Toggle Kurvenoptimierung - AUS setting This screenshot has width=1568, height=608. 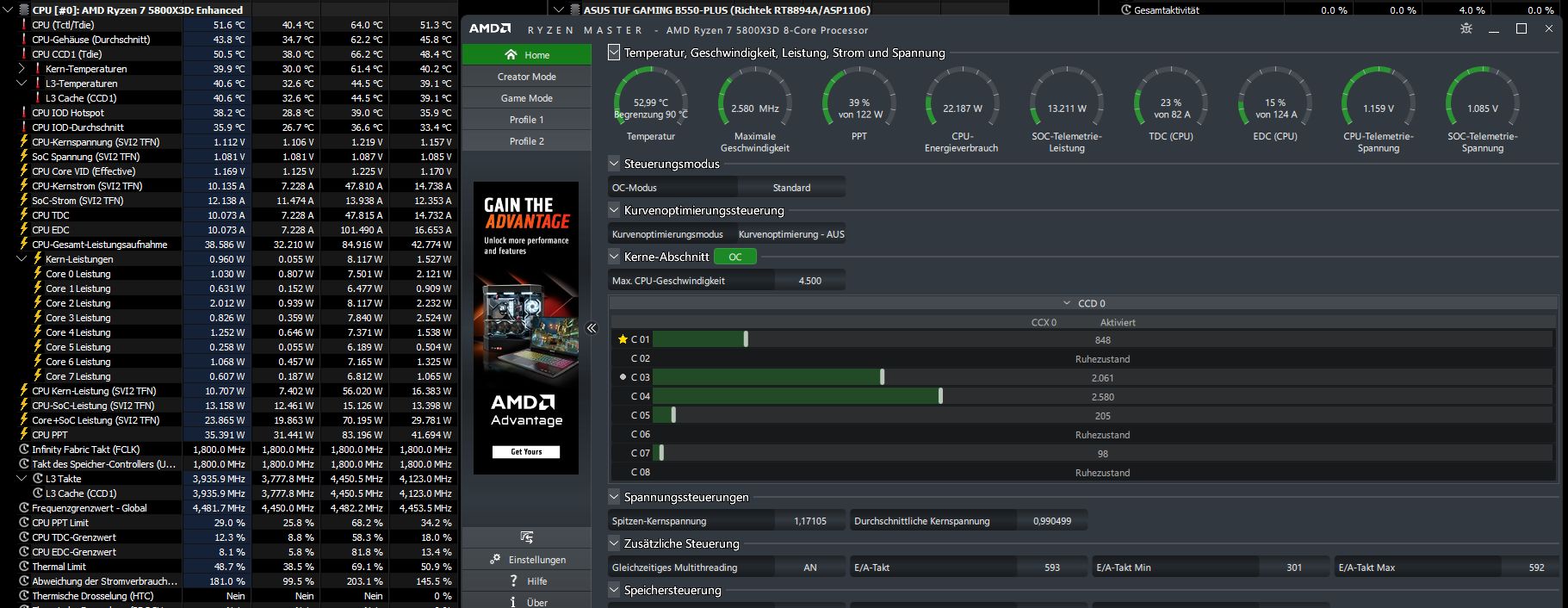point(791,234)
